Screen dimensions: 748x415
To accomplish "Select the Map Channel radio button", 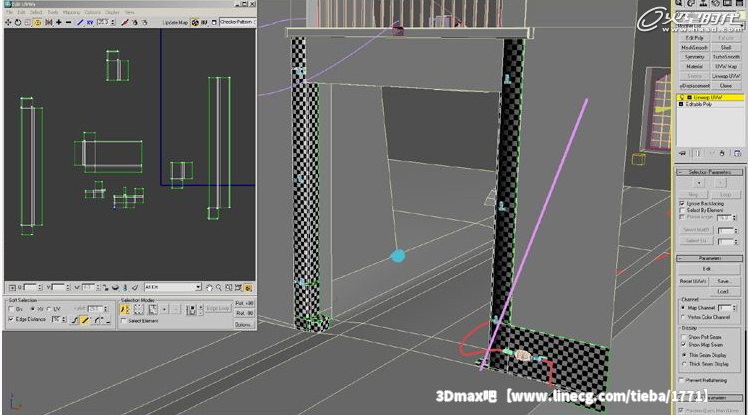I will tap(683, 308).
